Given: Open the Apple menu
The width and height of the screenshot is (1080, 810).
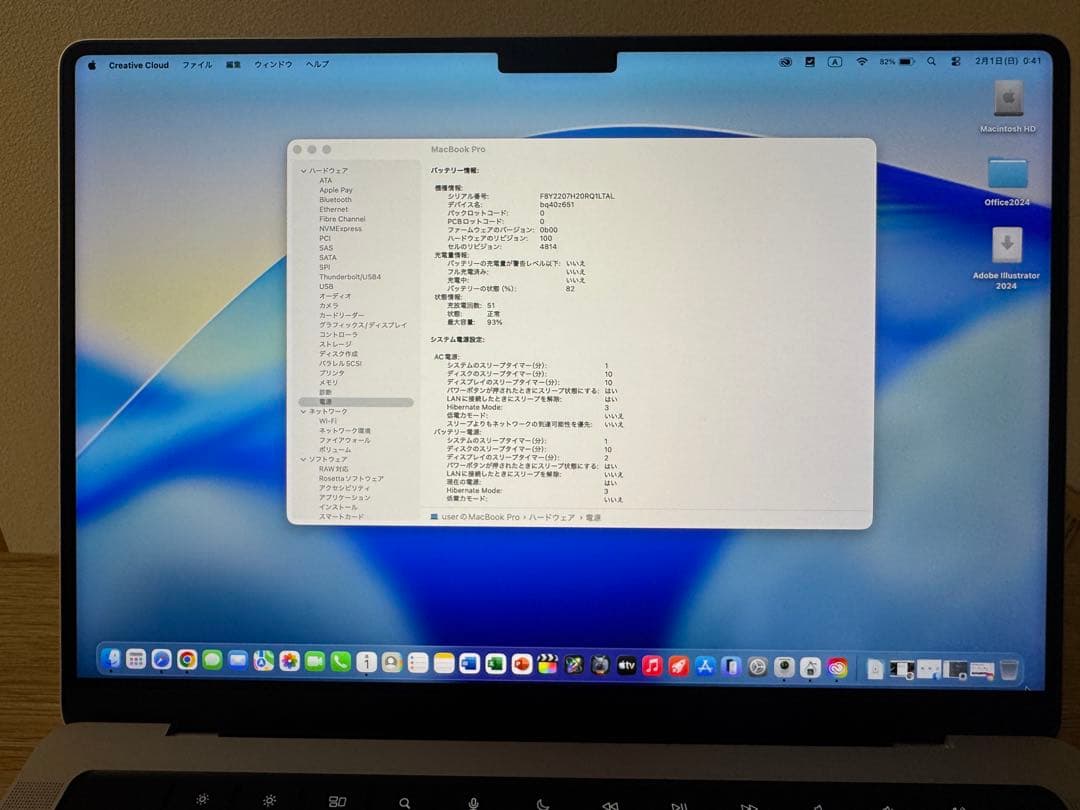Looking at the screenshot, I should coord(92,65).
